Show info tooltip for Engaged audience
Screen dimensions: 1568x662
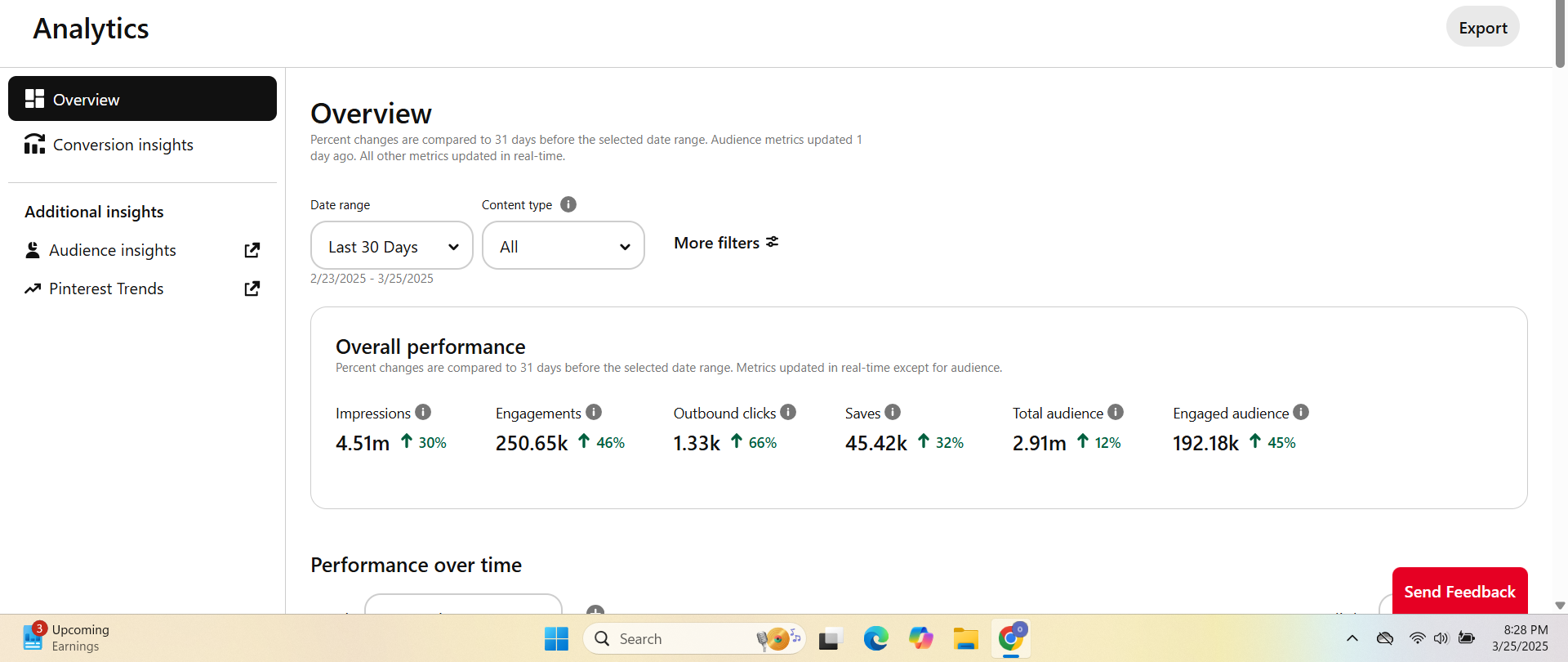tap(1301, 412)
